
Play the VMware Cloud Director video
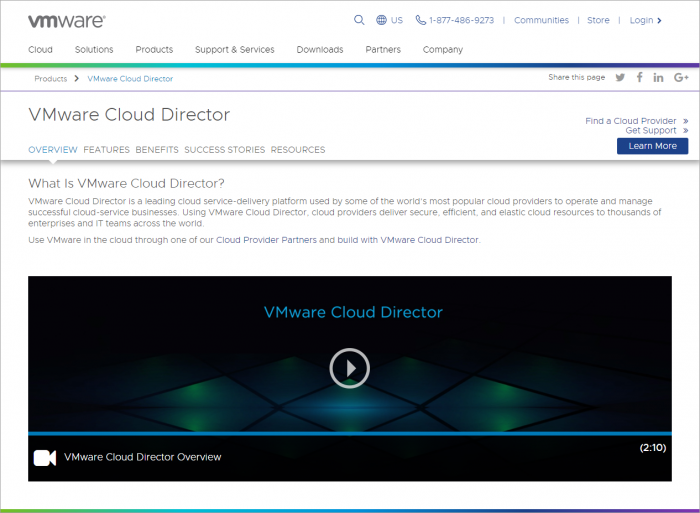[x=350, y=368]
